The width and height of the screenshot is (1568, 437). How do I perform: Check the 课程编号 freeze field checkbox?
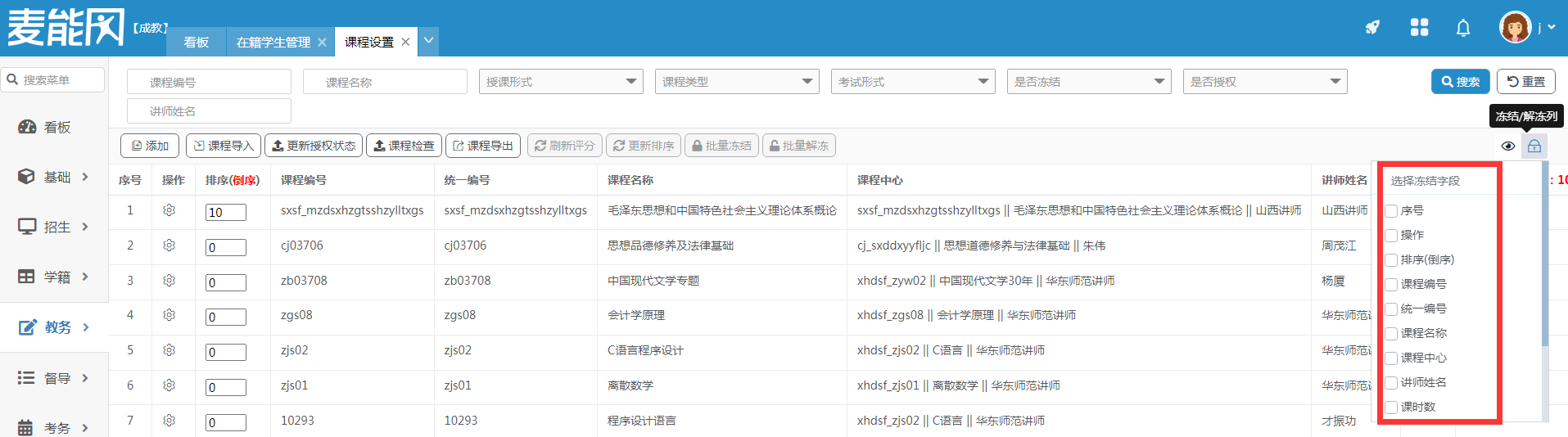click(x=1391, y=285)
